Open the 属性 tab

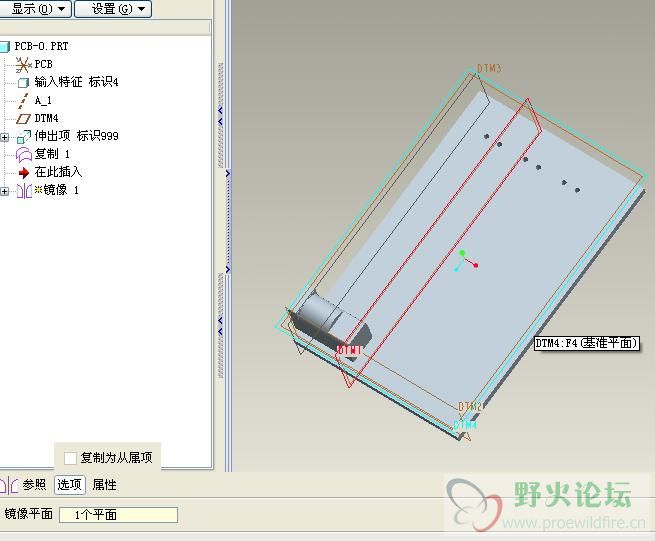(x=104, y=485)
